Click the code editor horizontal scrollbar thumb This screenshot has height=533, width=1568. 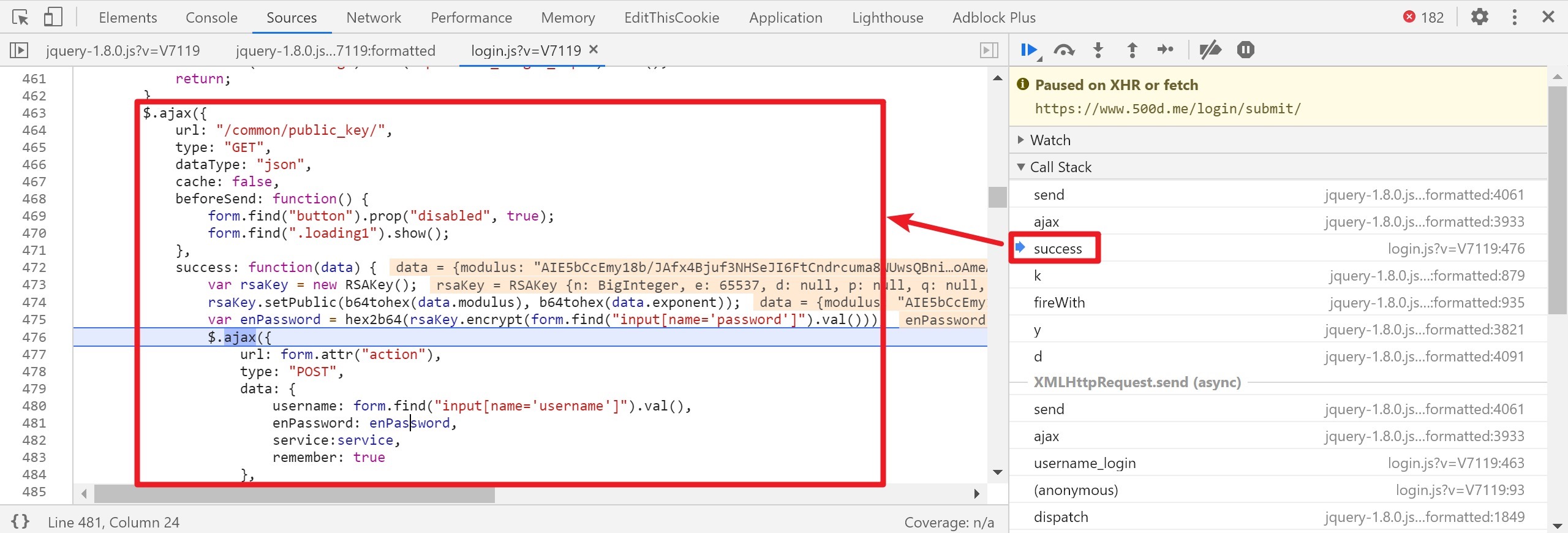tap(294, 494)
